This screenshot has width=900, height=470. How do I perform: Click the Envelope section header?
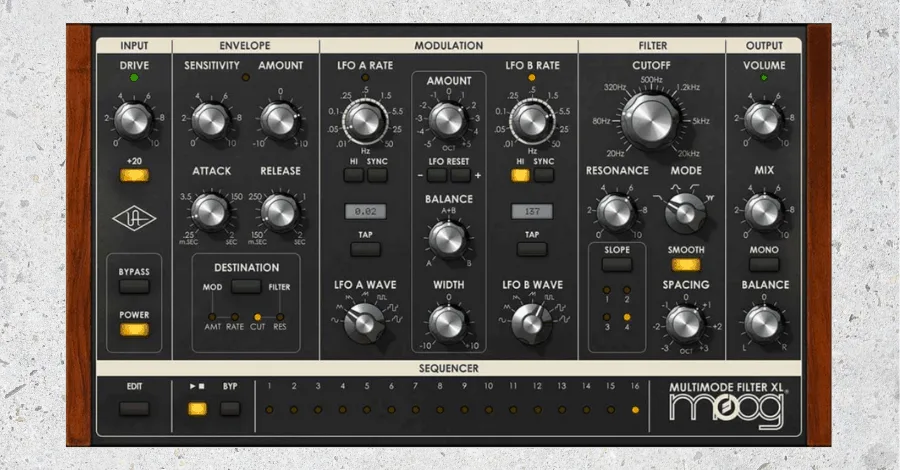[x=245, y=45]
